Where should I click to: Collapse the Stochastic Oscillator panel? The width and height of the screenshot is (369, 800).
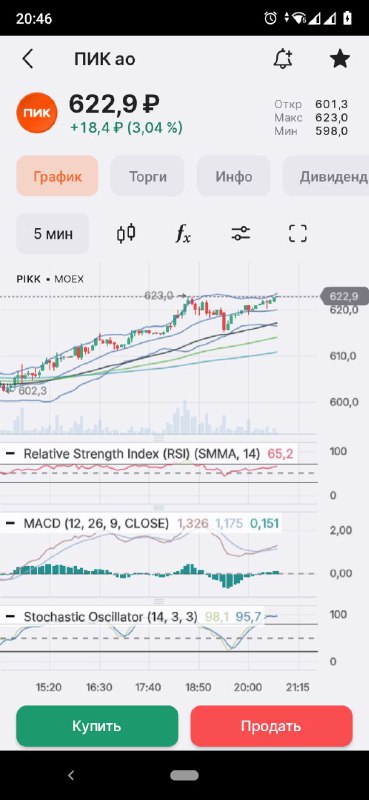click(11, 616)
